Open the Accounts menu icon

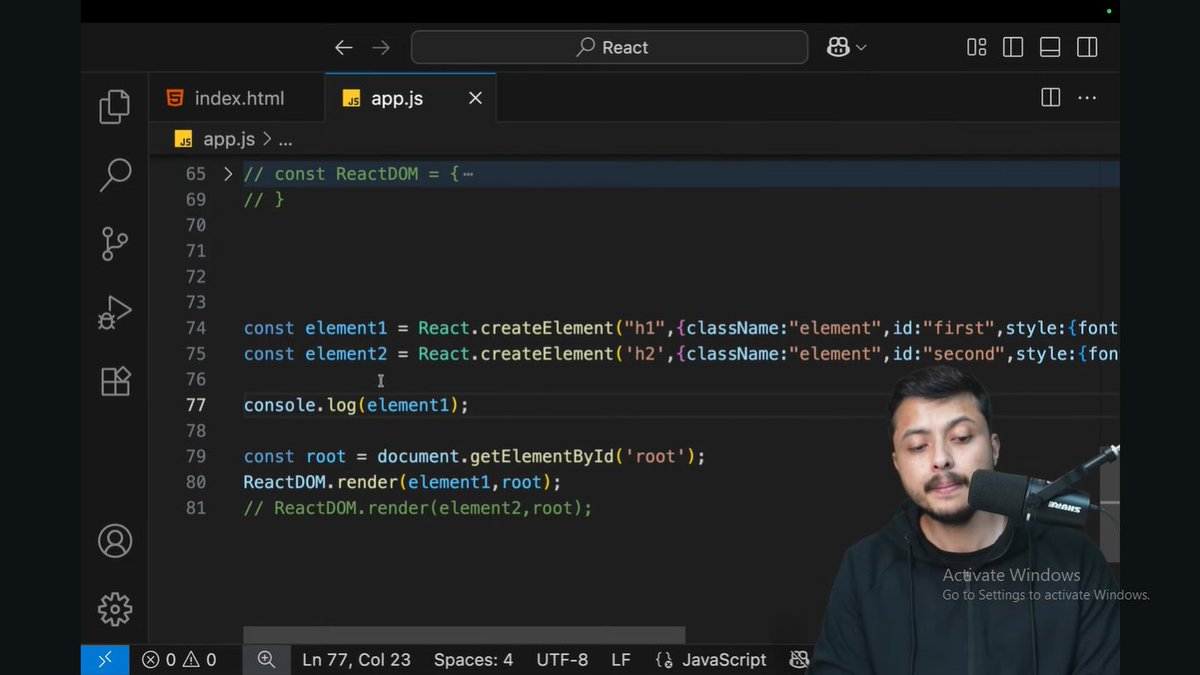point(115,541)
